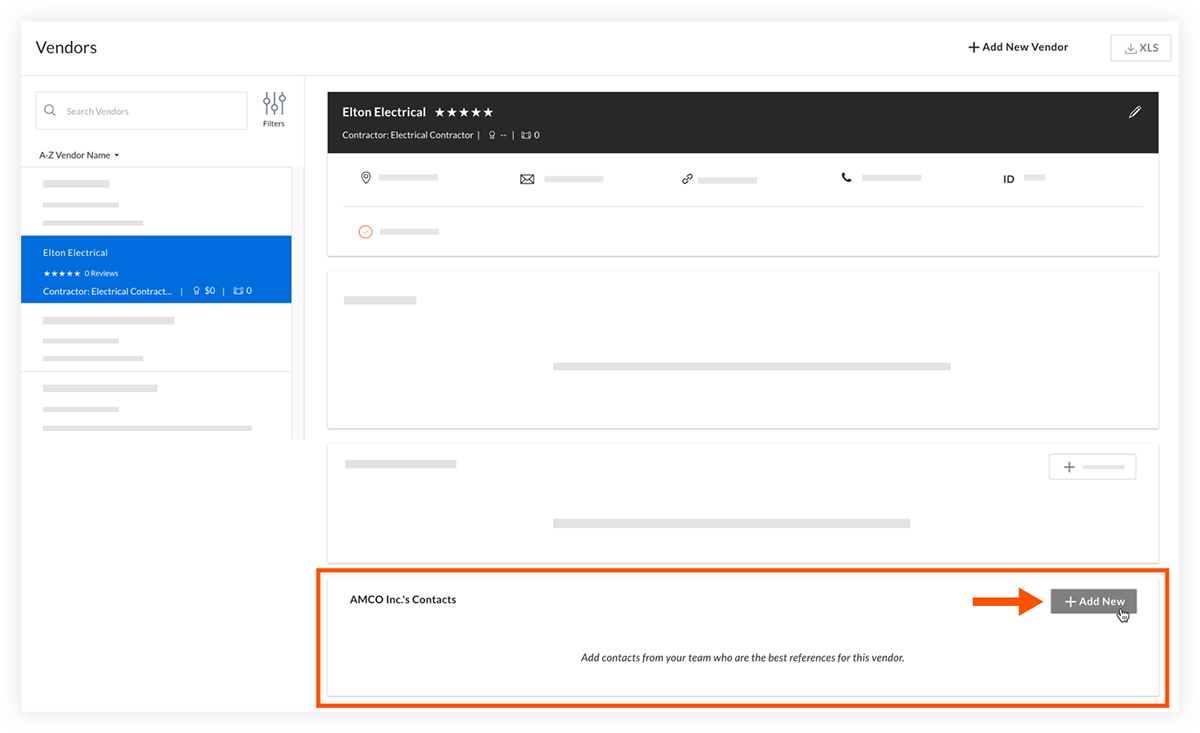1200x733 pixels.
Task: Click the location pin icon in vendor details
Action: (365, 177)
